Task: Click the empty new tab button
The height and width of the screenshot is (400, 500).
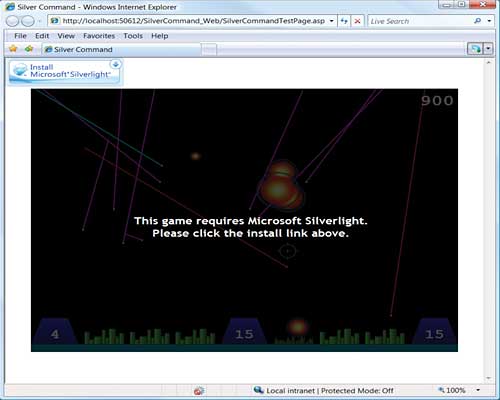Action: tap(209, 50)
